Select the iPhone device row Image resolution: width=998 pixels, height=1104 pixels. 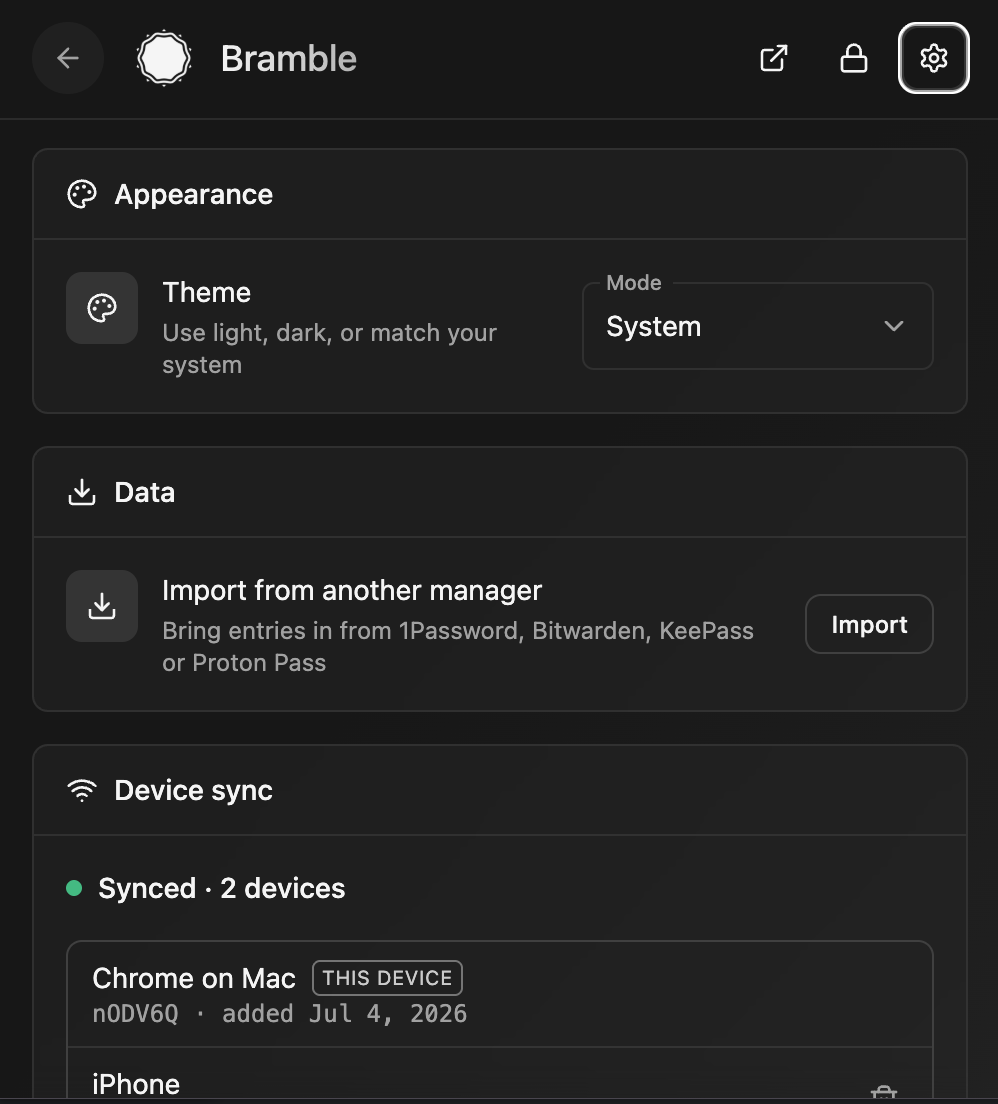(x=500, y=1074)
